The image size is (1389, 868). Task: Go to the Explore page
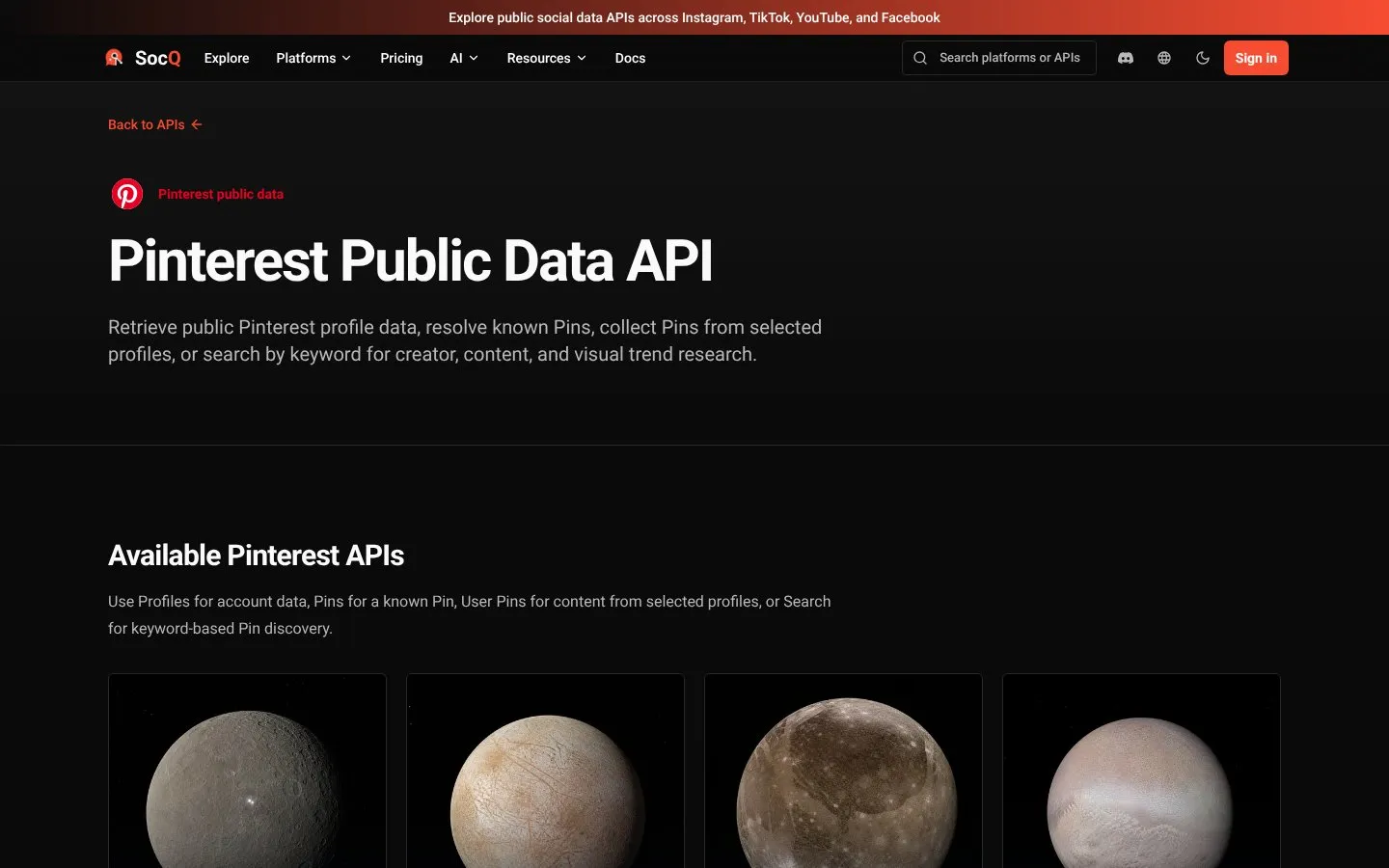(227, 58)
